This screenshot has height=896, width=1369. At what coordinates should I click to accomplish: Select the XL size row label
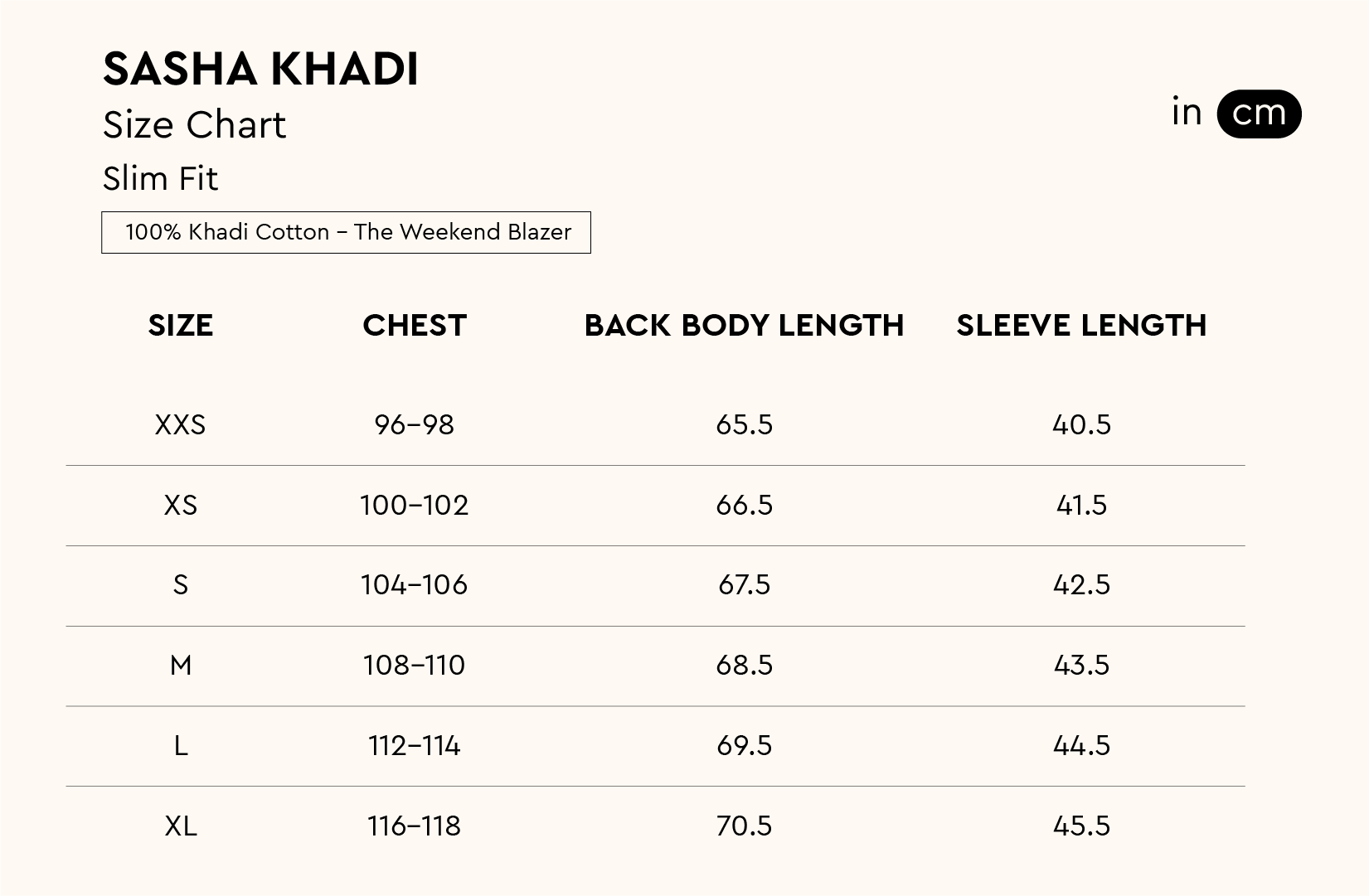pos(181,826)
